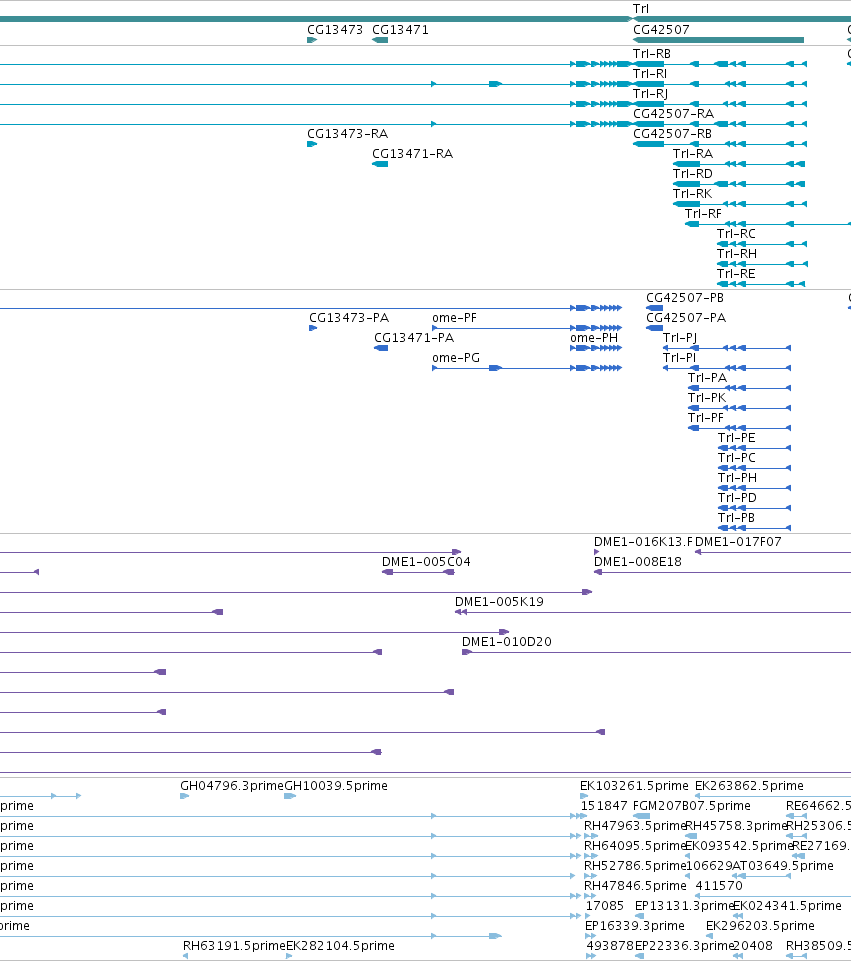This screenshot has width=851, height=961.
Task: Select EST RH47846.5prime
Action: tap(635, 886)
